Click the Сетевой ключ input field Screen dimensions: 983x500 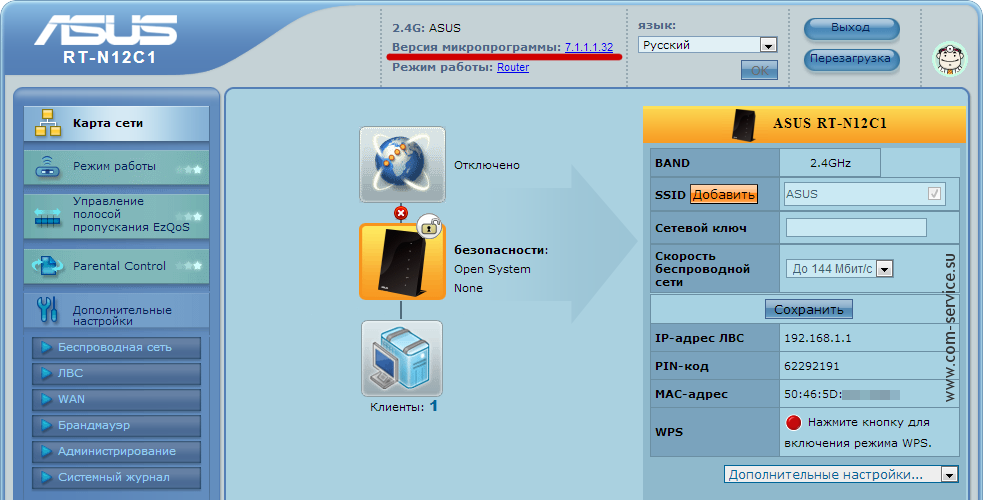click(856, 227)
